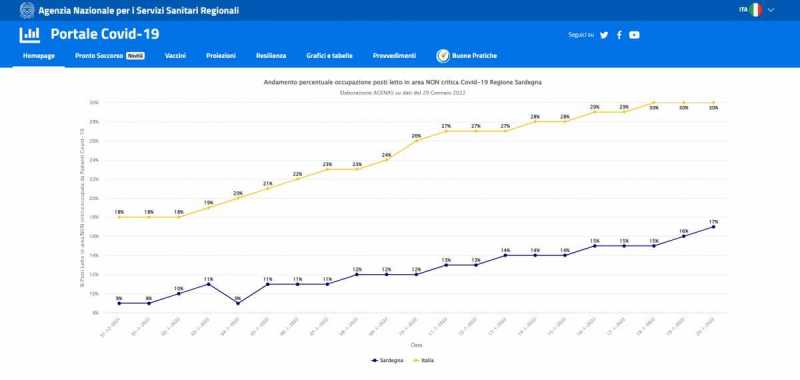Expand the language dropdown chevron
The height and width of the screenshot is (380, 800).
pyautogui.click(x=771, y=10)
